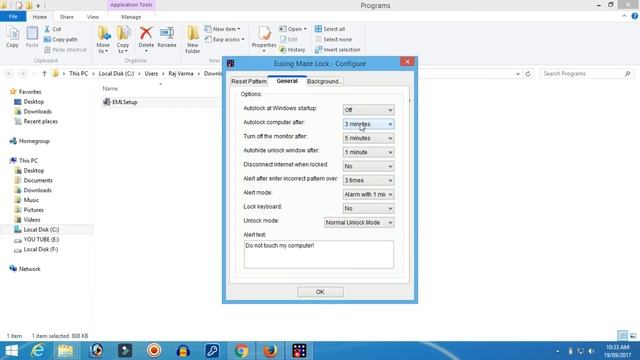Image resolution: width=640 pixels, height=360 pixels.
Task: Click Invert selection in ribbon
Action: 338,49
